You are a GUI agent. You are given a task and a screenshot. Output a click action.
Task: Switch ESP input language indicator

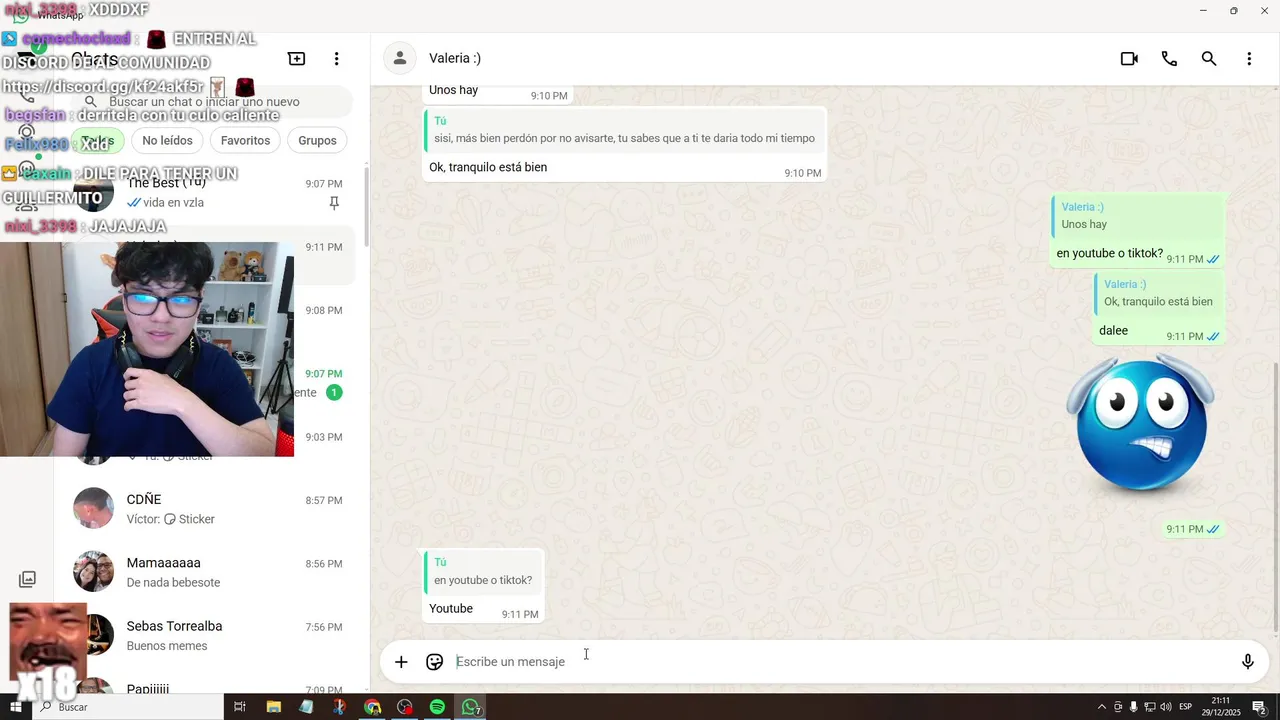[1187, 707]
